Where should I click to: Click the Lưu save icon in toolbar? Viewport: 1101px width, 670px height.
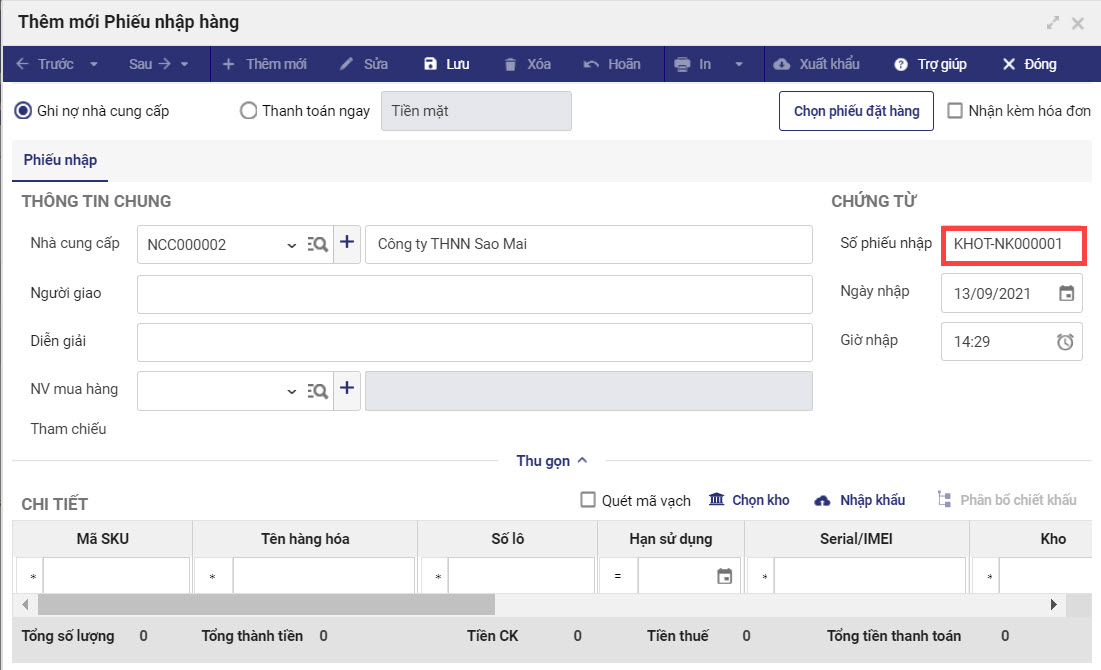point(431,64)
